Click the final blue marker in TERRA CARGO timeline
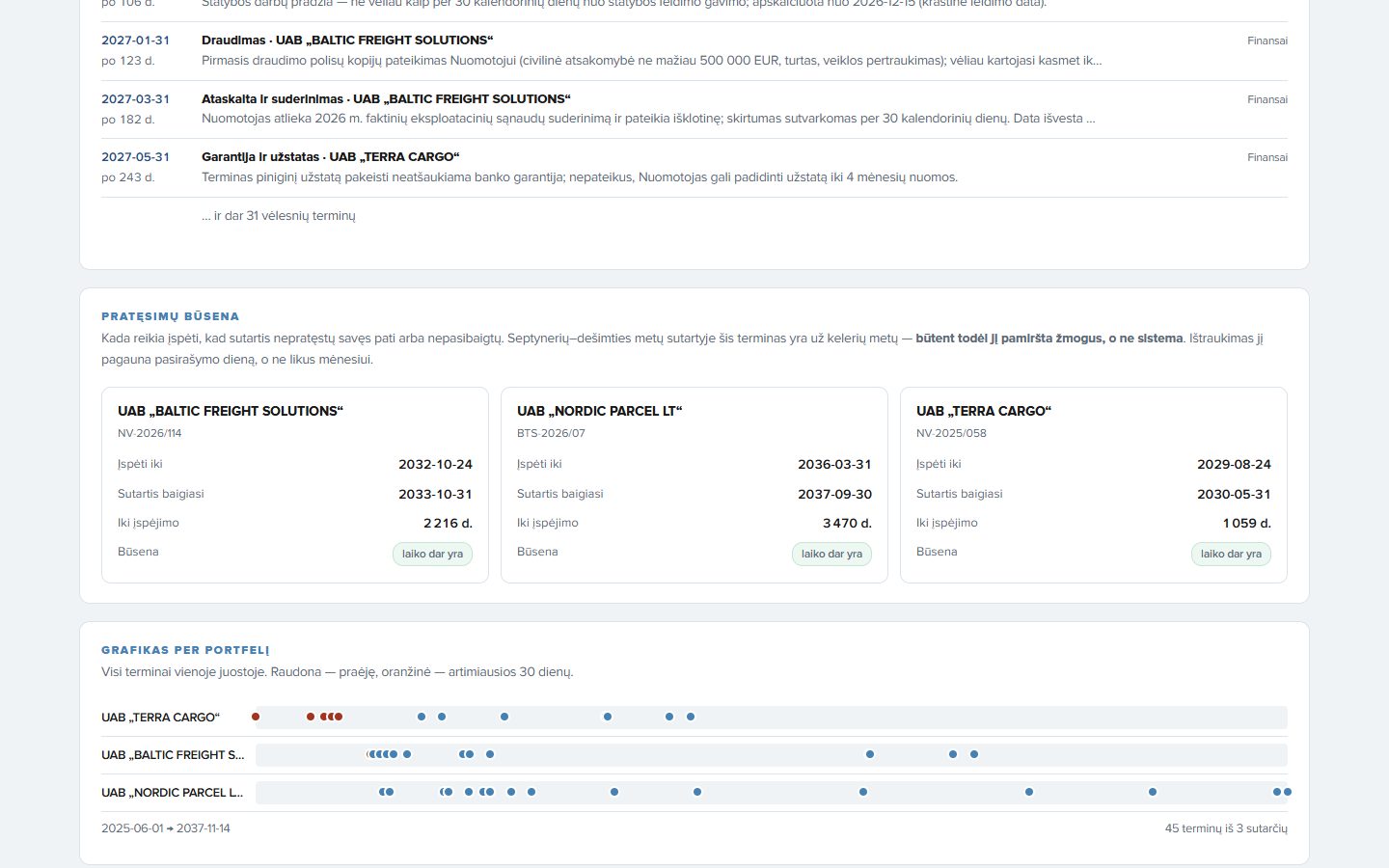 tap(691, 717)
